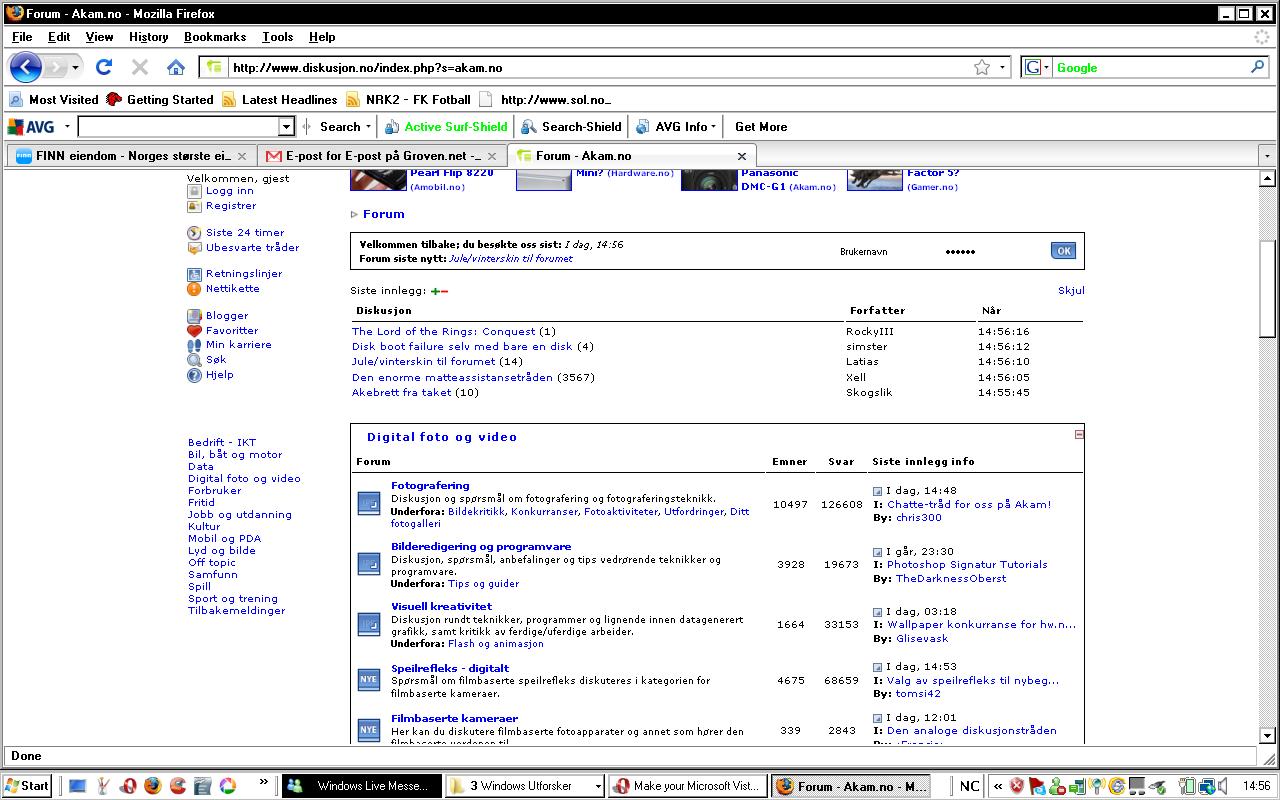Click the NYE icon beside Speilrefleks - digitalt
The width and height of the screenshot is (1280, 800).
tap(369, 680)
